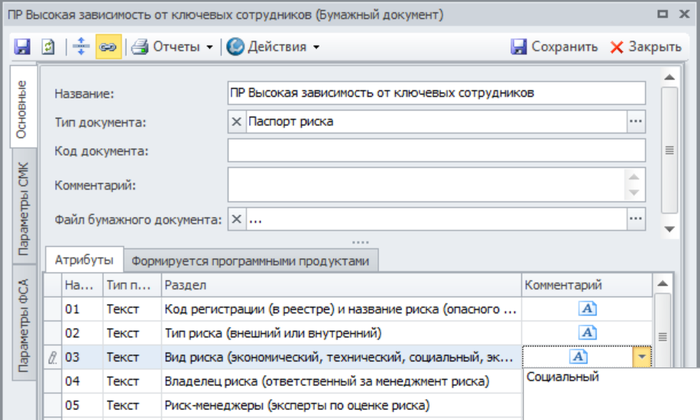Open the Тип документа browse ellipsis
700x420 pixels.
[636, 122]
